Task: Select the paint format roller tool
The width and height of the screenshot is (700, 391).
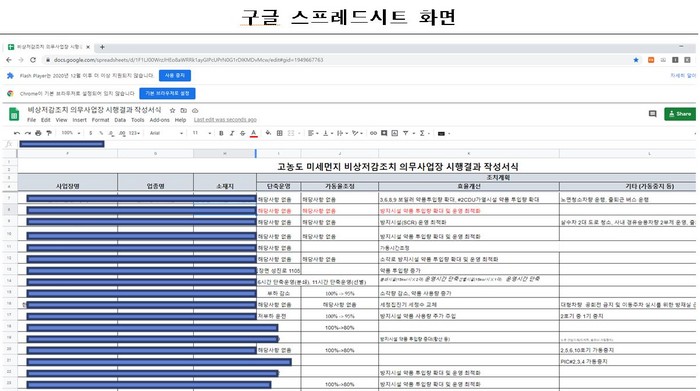Action: 49,133
